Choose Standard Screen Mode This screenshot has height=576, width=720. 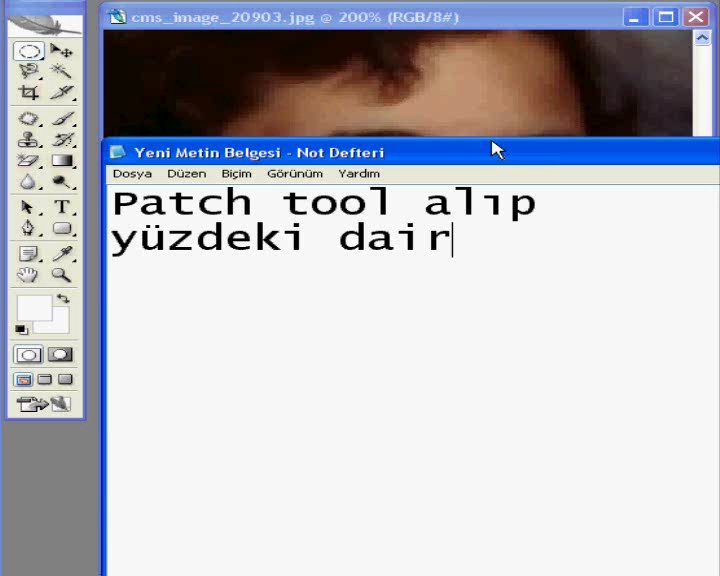(x=23, y=379)
